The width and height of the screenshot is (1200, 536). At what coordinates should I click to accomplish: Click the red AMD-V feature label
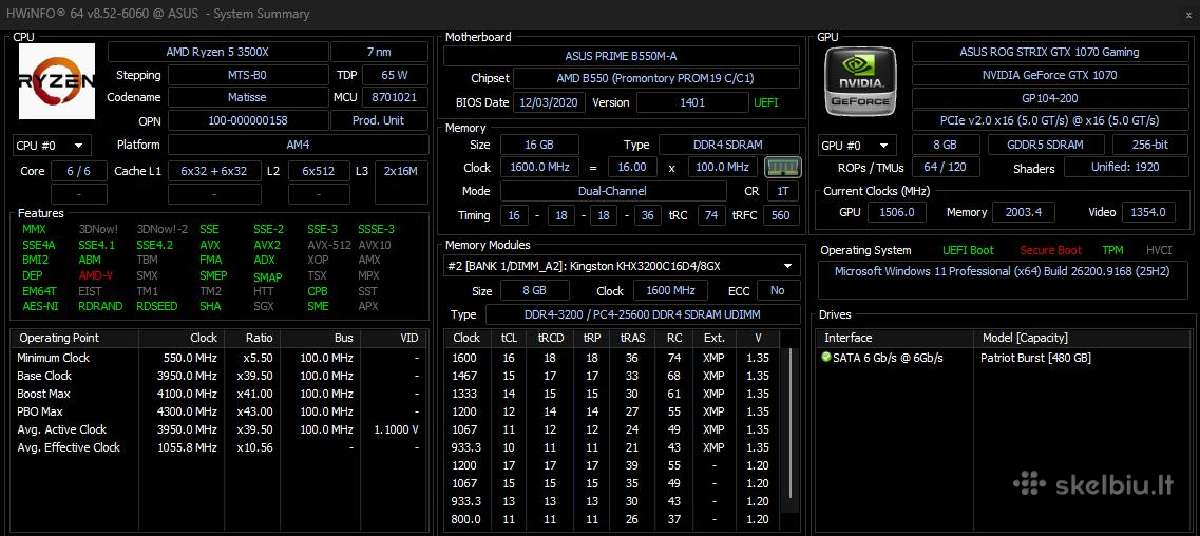pyautogui.click(x=96, y=276)
